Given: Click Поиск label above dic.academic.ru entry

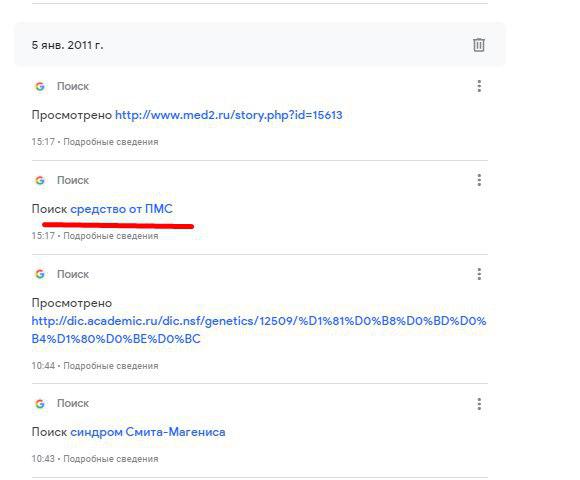Looking at the screenshot, I should (x=72, y=274).
